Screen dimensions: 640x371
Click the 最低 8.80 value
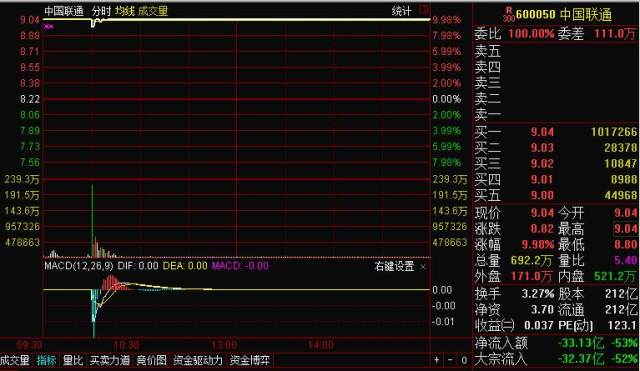point(625,245)
